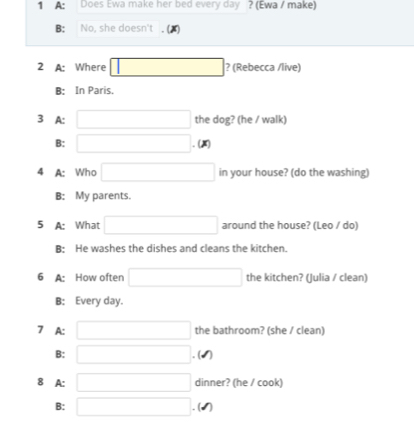Click the check mark beside question 7 B field
The height and width of the screenshot is (422, 414).
[x=205, y=355]
